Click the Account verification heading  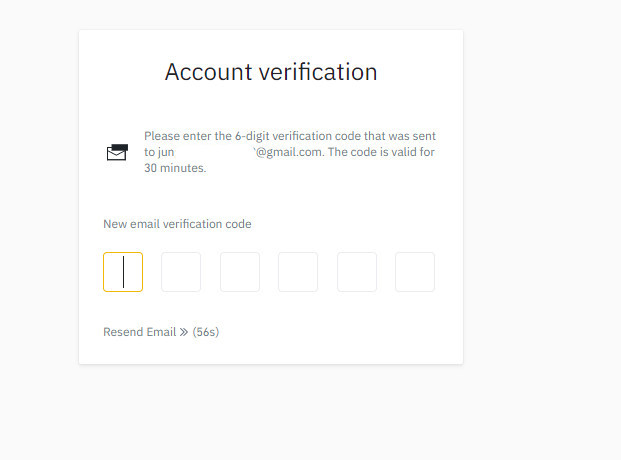click(x=271, y=72)
